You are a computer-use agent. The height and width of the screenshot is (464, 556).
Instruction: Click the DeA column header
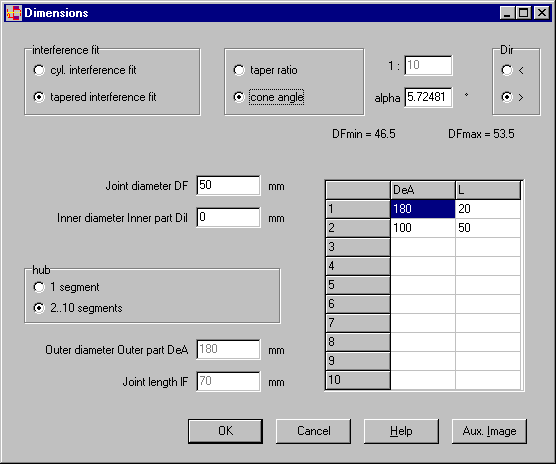point(423,190)
